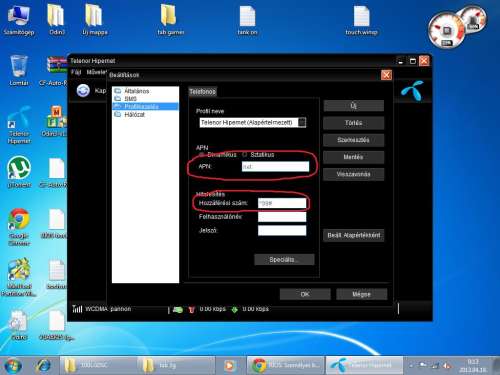Viewport: 500px width, 375px height.
Task: Open the MiniTool Partition Wizard icon
Action: coord(19,277)
